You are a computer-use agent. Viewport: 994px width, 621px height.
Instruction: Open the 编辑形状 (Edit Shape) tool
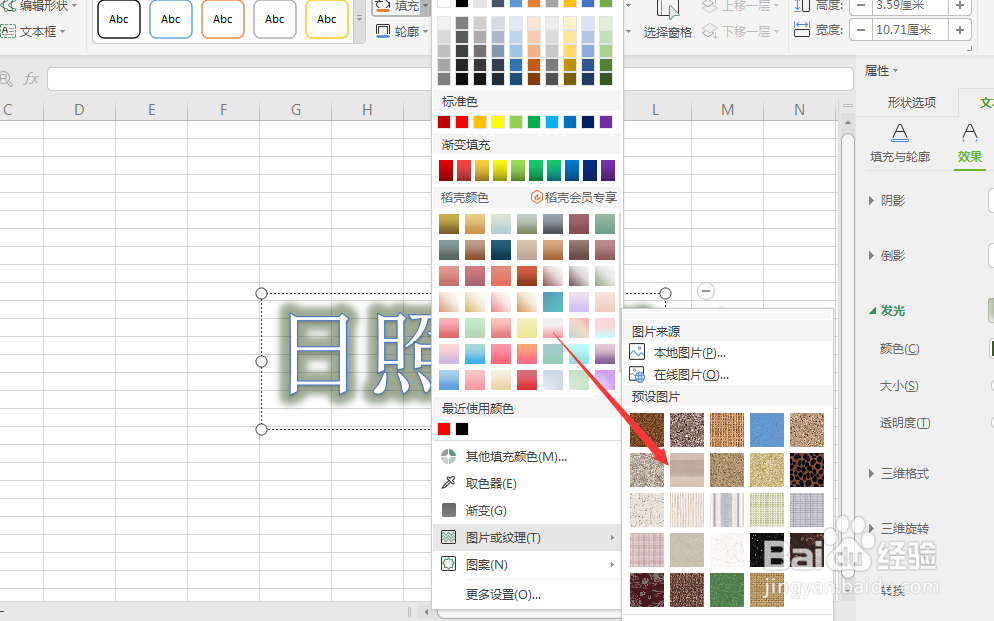37,7
